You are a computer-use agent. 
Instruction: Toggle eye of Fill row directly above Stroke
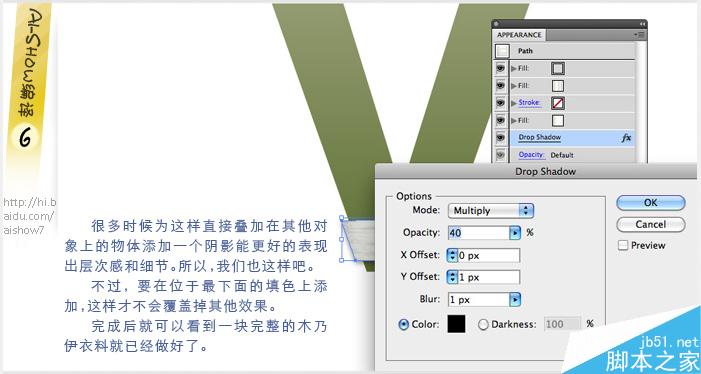point(501,86)
